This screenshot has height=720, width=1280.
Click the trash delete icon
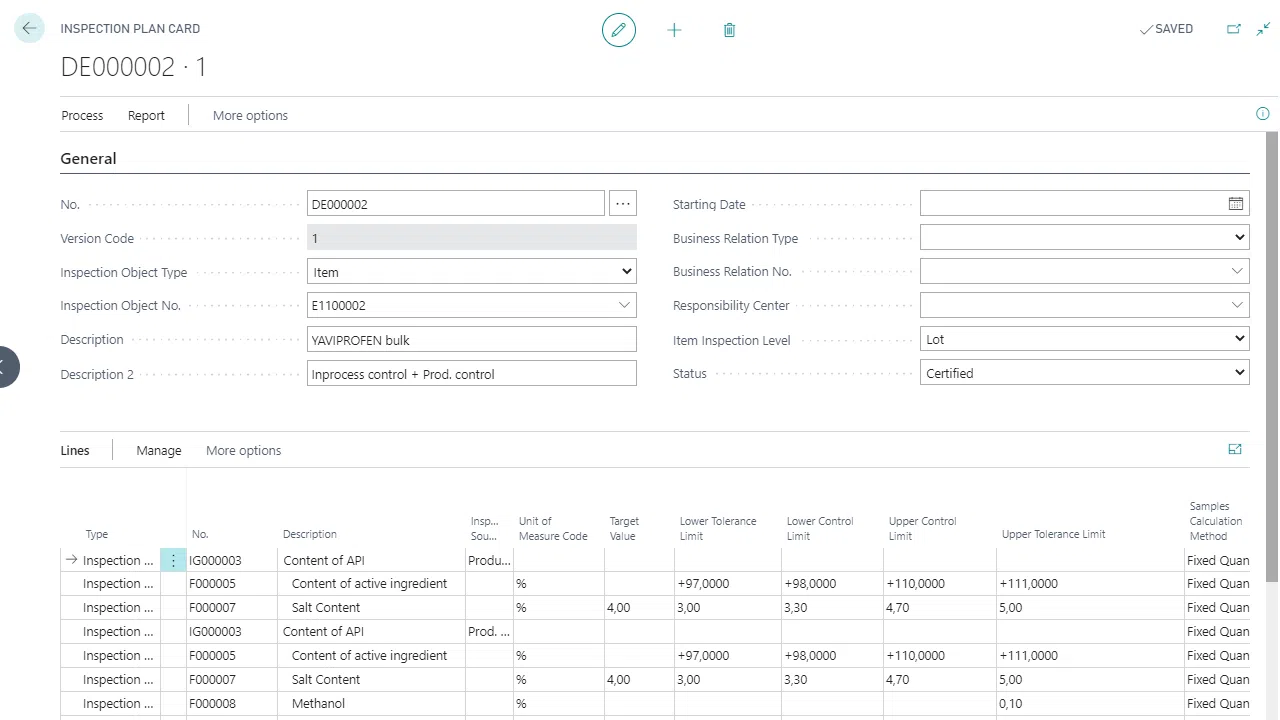click(729, 30)
